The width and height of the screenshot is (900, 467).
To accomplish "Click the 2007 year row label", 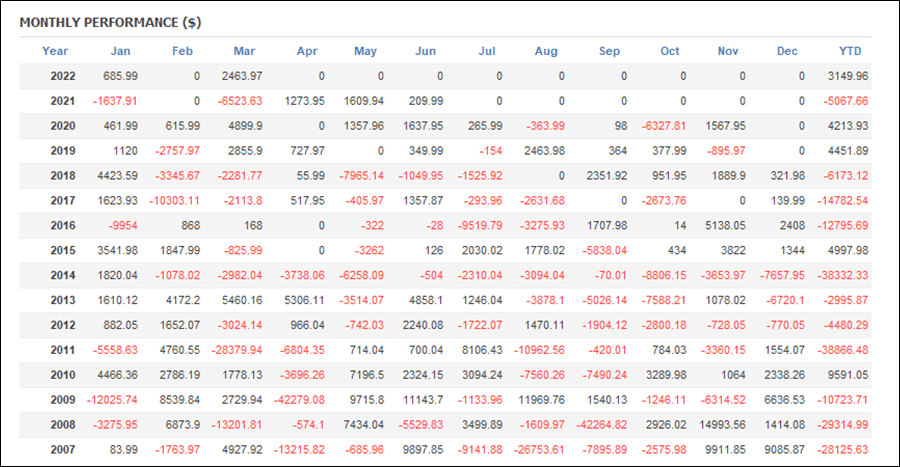I will point(63,449).
